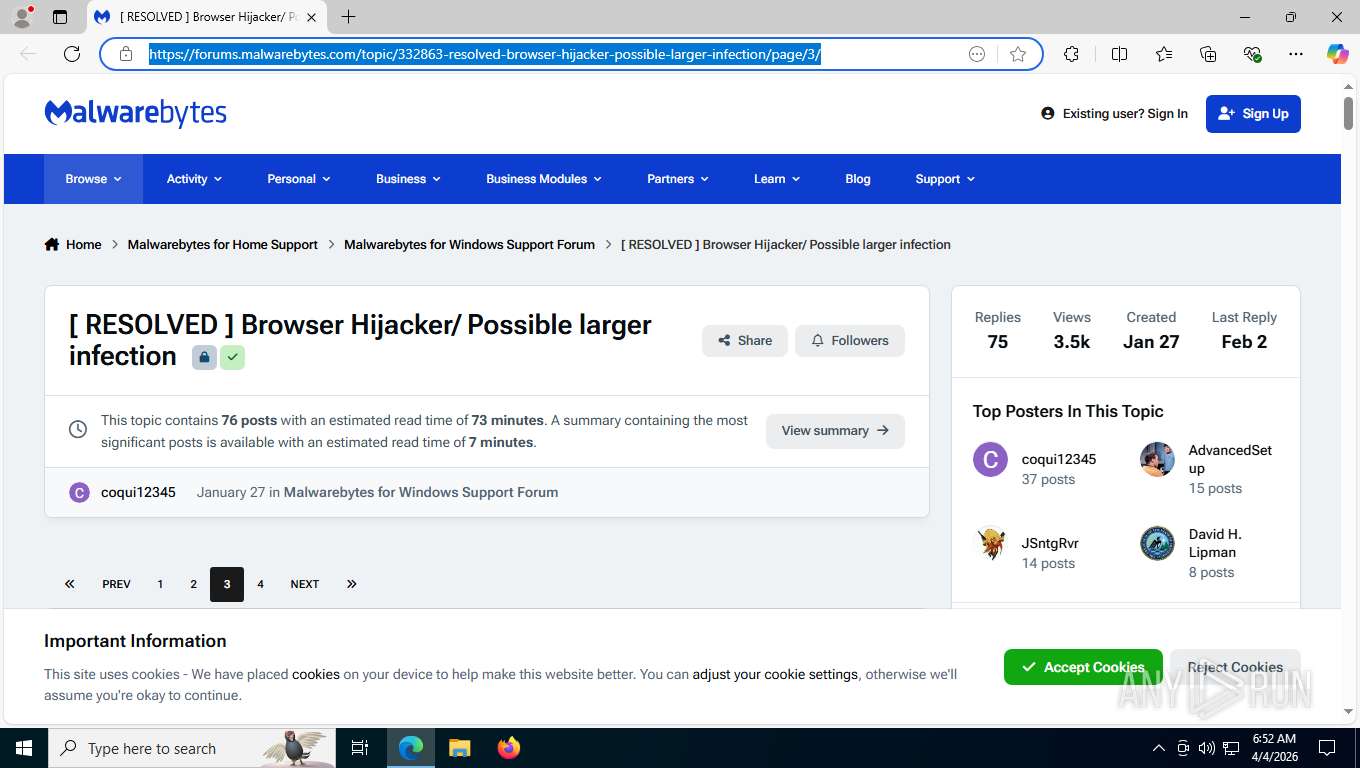Open the notification center icon
Screen dimensions: 1360x768
[x=1327, y=748]
